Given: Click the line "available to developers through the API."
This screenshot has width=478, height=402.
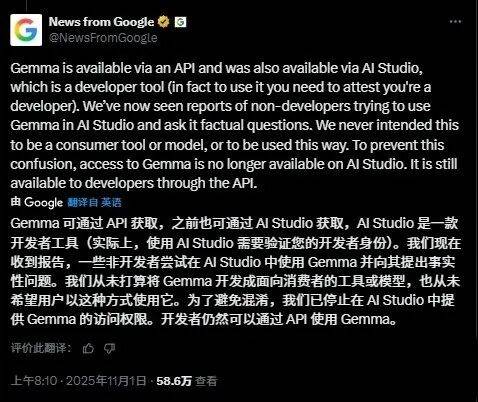Looking at the screenshot, I should coord(134,183).
